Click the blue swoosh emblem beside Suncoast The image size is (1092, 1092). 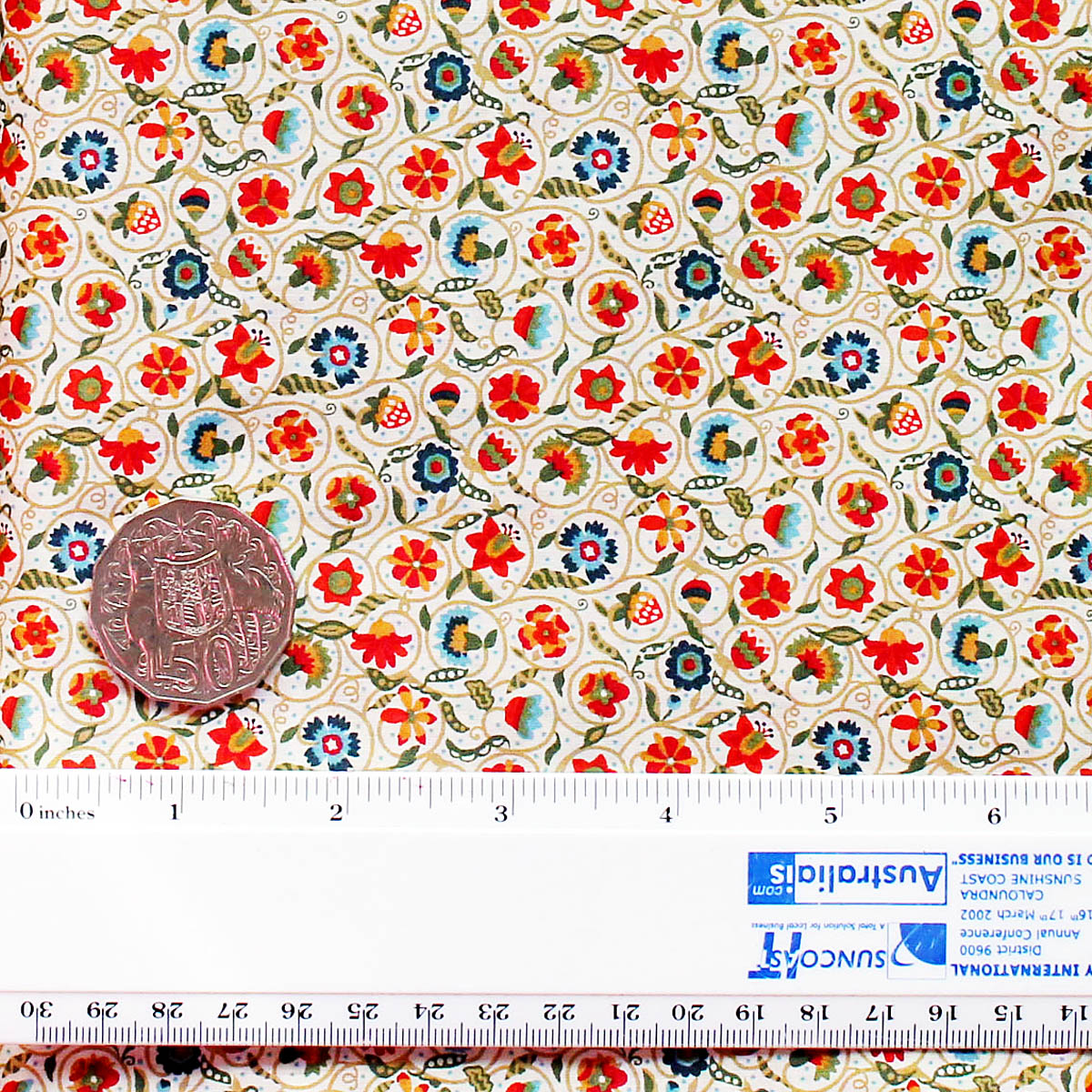[x=917, y=945]
